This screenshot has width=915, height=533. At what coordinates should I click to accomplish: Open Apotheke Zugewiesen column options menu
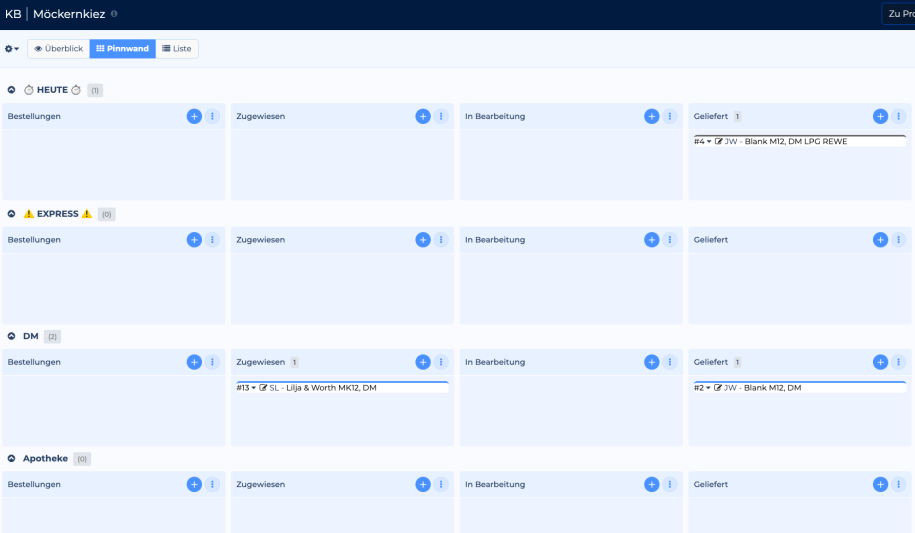[441, 485]
